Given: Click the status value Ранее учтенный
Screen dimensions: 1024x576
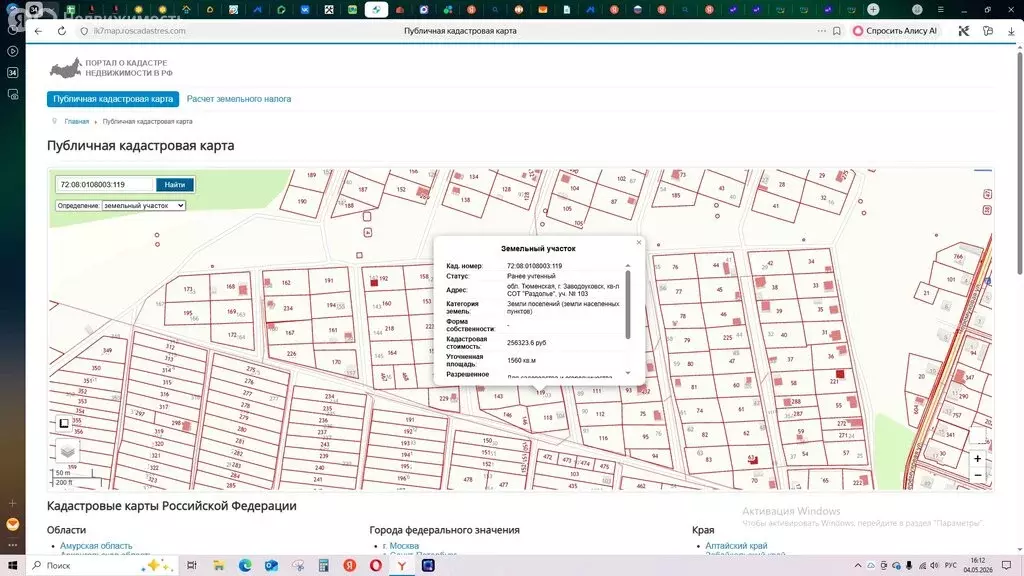Looking at the screenshot, I should (x=531, y=276).
